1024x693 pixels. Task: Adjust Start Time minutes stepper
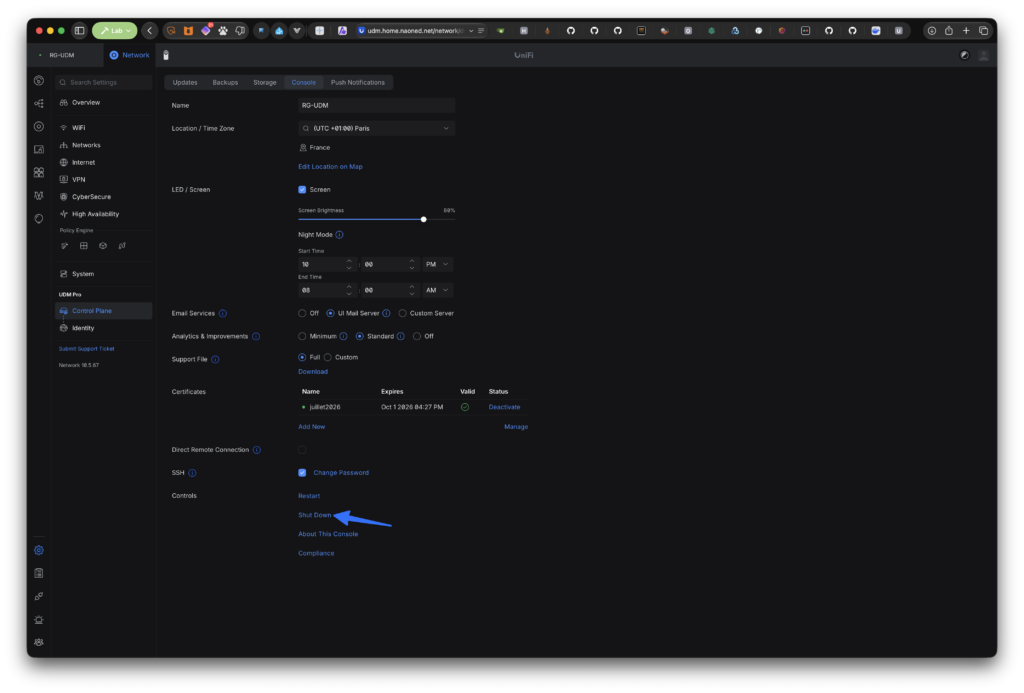coord(412,265)
